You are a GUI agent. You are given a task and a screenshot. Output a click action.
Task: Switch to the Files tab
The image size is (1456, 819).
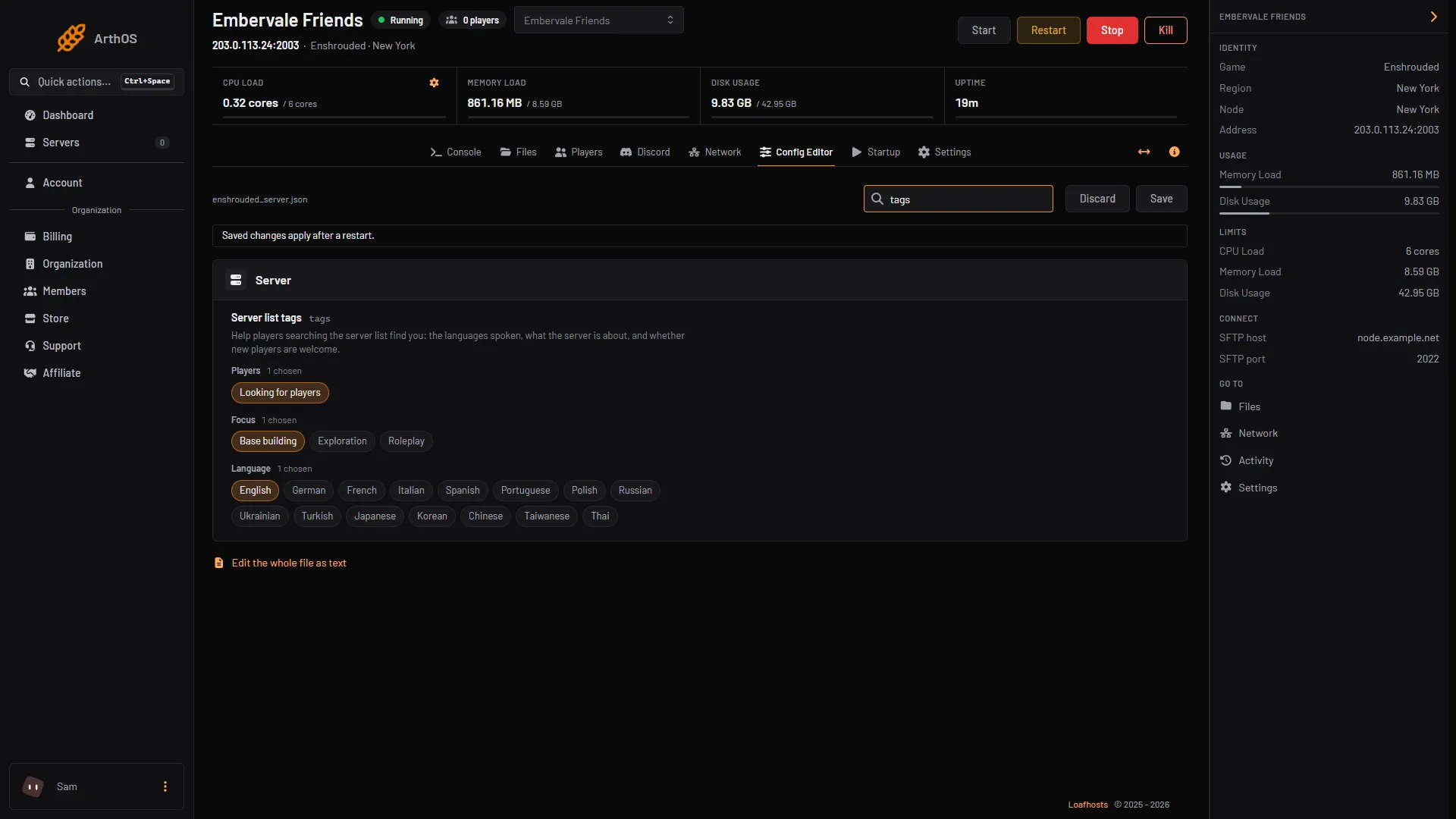click(519, 152)
